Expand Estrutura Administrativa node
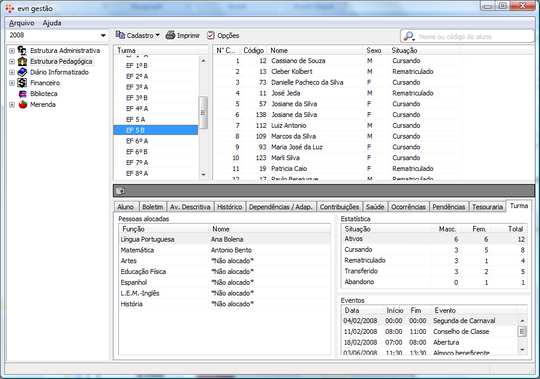This screenshot has height=379, width=540. 12,51
